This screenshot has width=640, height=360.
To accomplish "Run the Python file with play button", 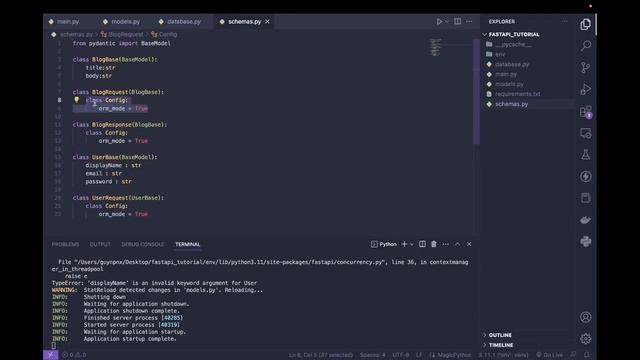I will [x=439, y=22].
